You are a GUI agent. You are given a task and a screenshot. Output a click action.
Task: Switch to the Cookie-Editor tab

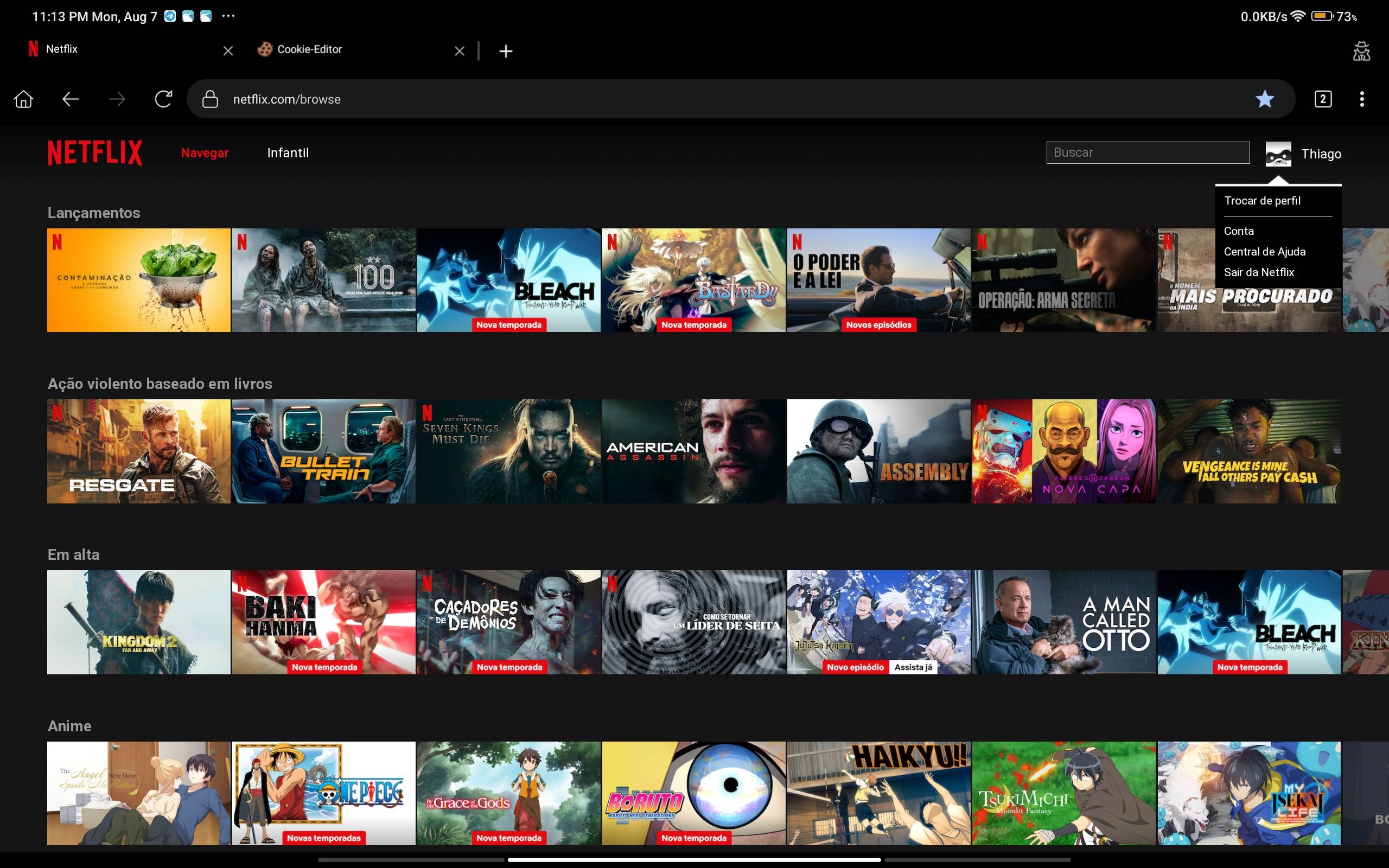310,50
